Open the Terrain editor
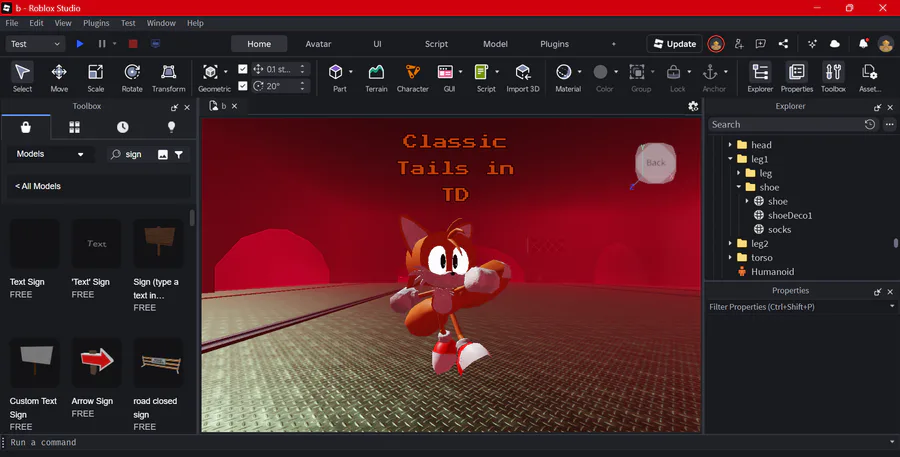 coord(377,77)
